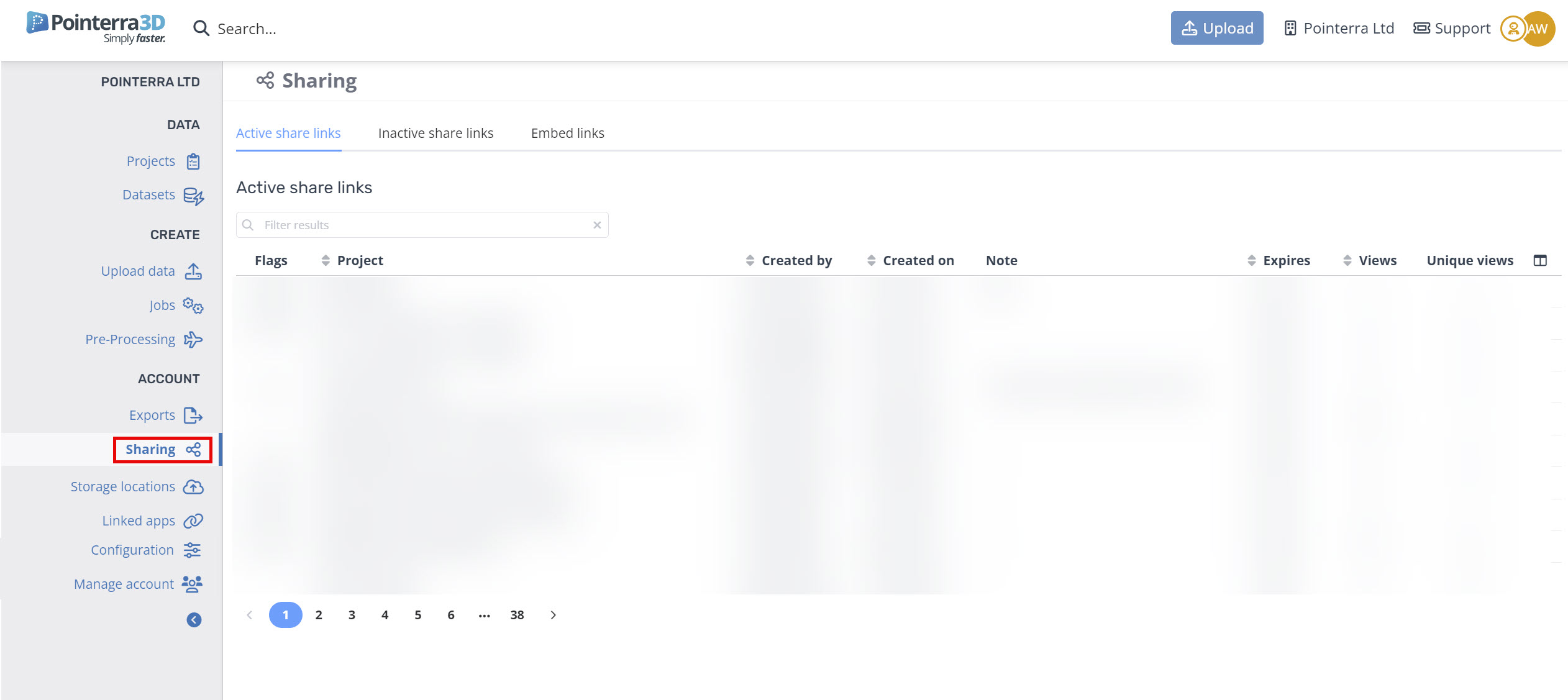
Task: Switch to Inactive share links tab
Action: tap(435, 134)
